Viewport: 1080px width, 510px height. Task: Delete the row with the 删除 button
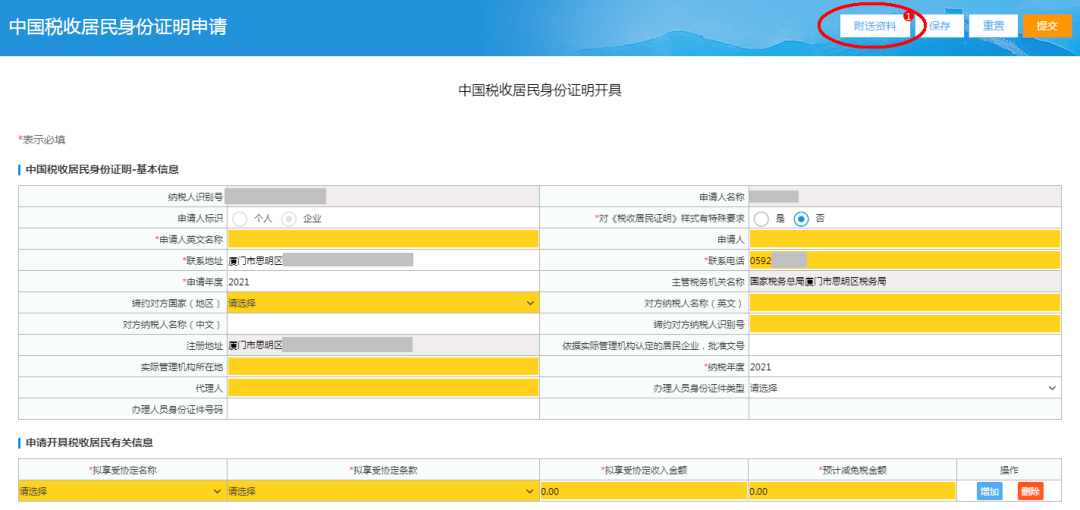[x=1030, y=491]
